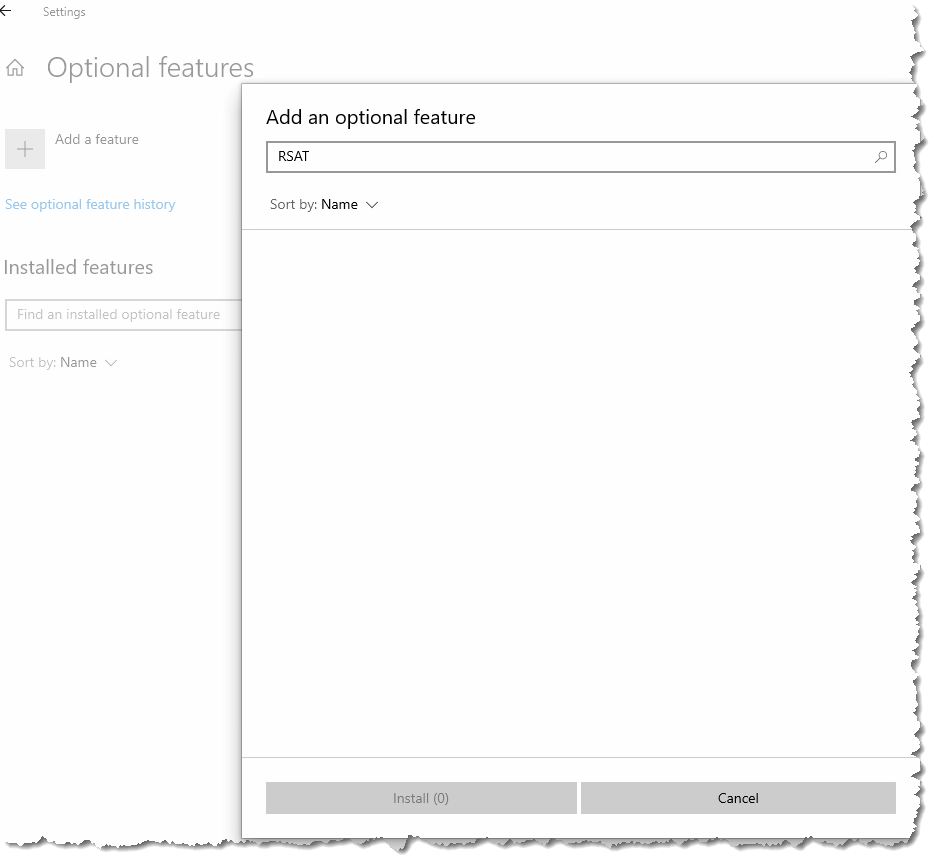
Task: Click the Install (0) button
Action: (x=421, y=798)
